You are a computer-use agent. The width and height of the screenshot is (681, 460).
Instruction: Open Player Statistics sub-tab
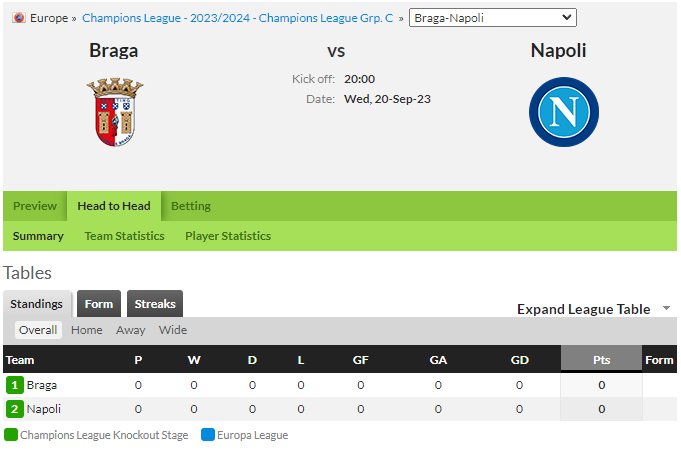[228, 236]
